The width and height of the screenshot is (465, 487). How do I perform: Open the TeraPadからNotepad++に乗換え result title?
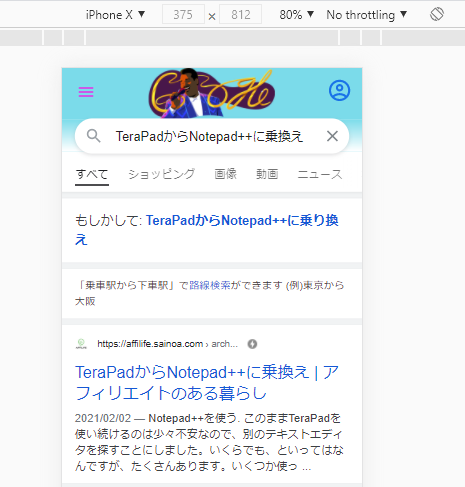pos(207,382)
